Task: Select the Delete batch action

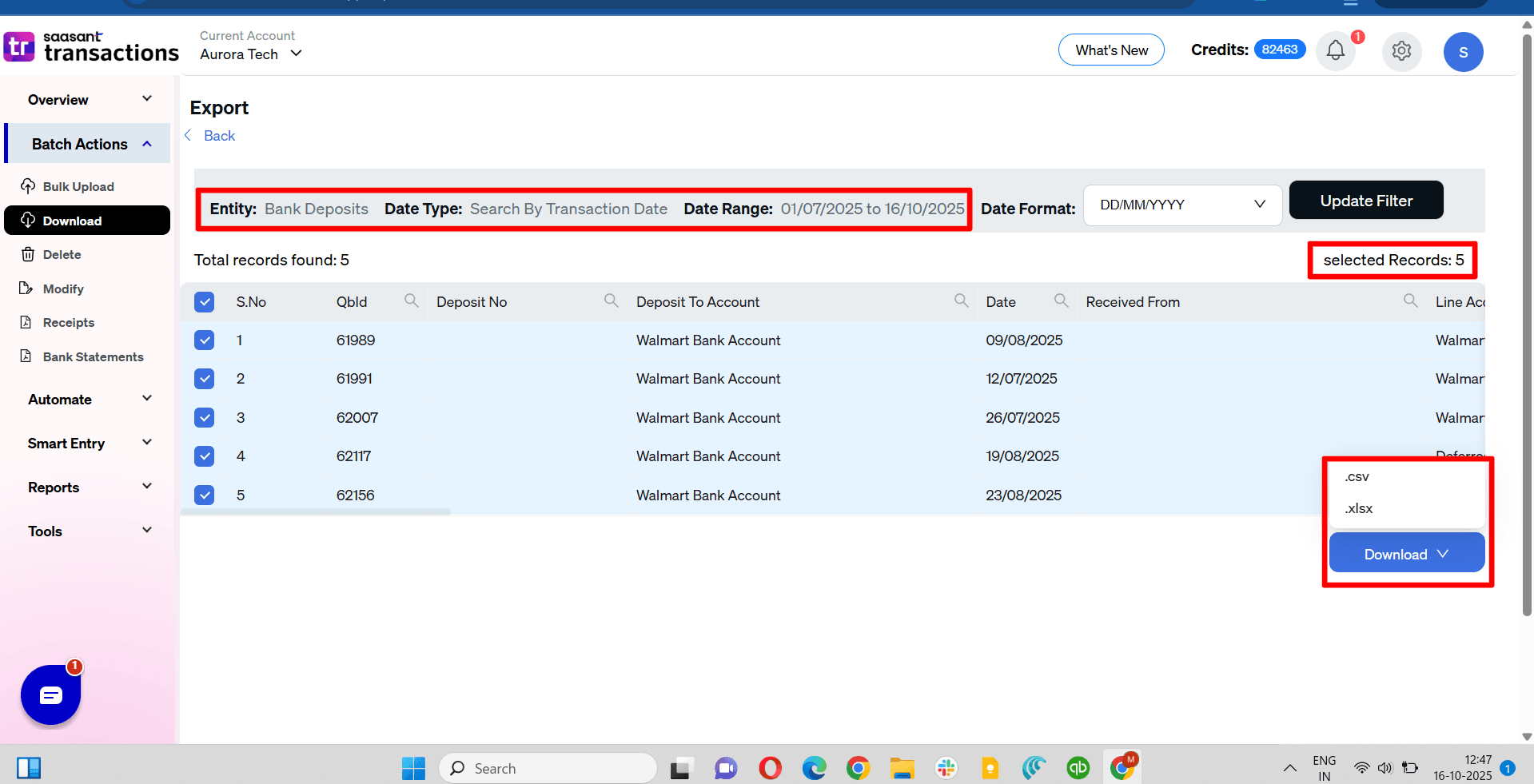Action: 62,254
